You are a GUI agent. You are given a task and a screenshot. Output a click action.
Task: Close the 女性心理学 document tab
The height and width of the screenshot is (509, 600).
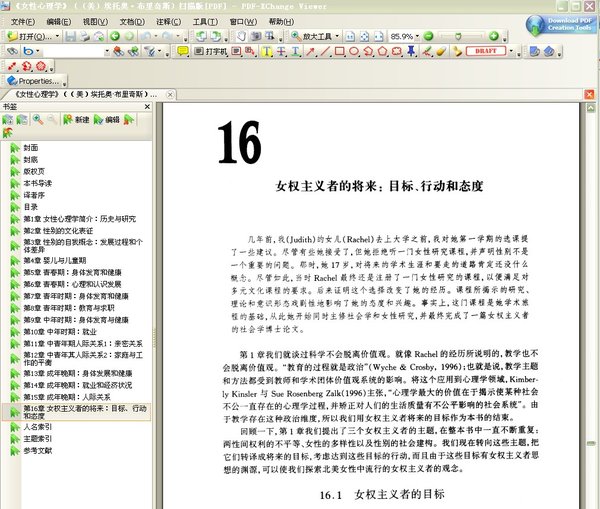click(x=170, y=94)
